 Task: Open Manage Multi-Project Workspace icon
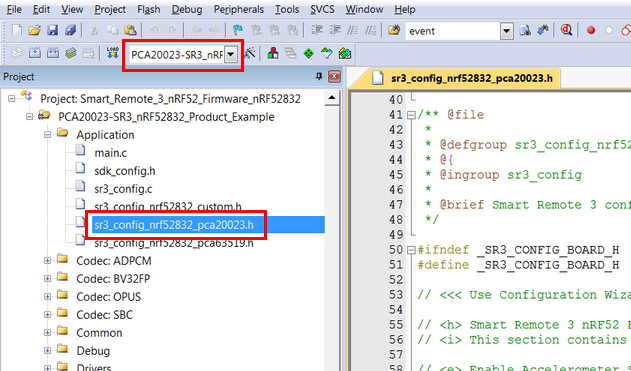291,53
